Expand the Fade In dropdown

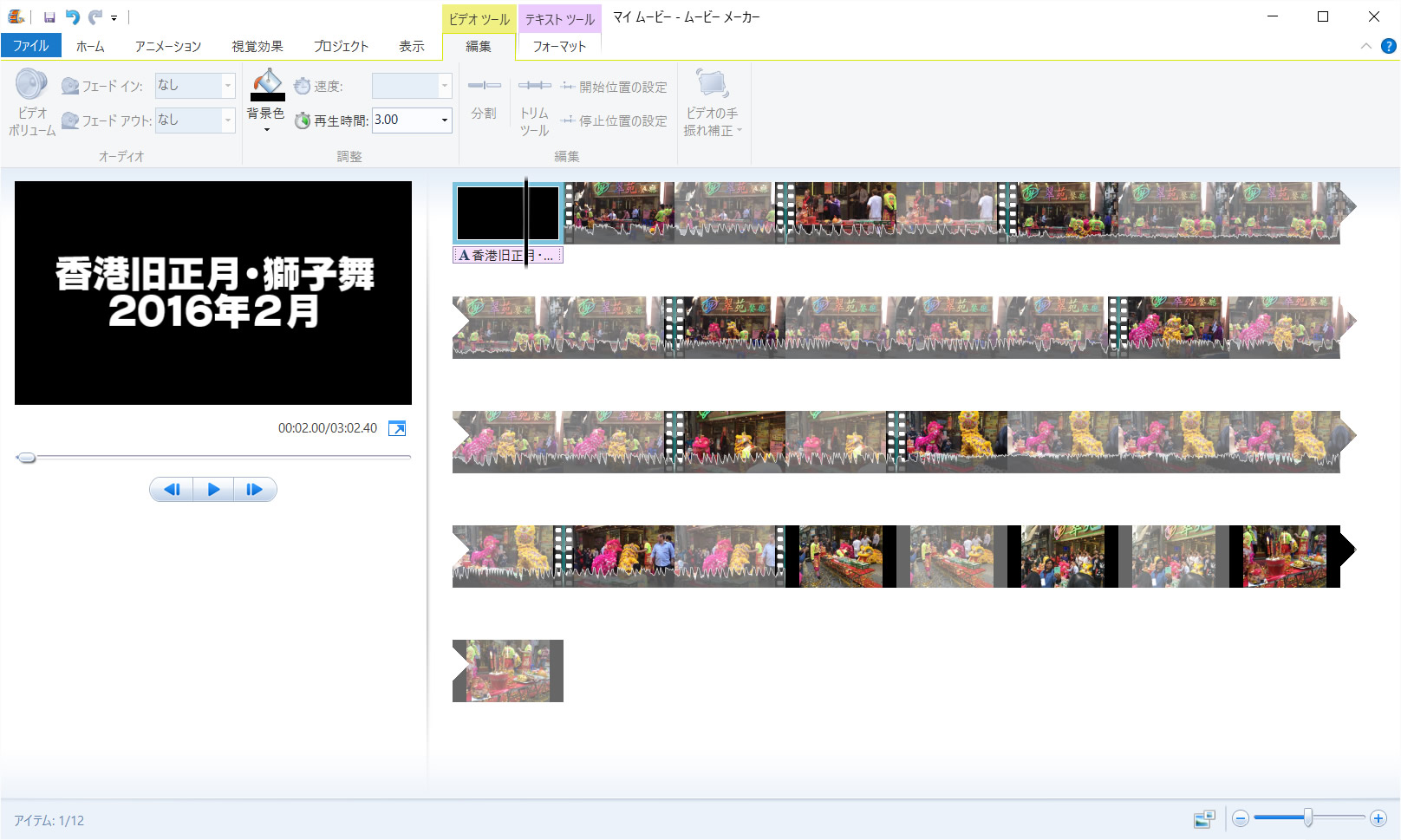tap(228, 86)
